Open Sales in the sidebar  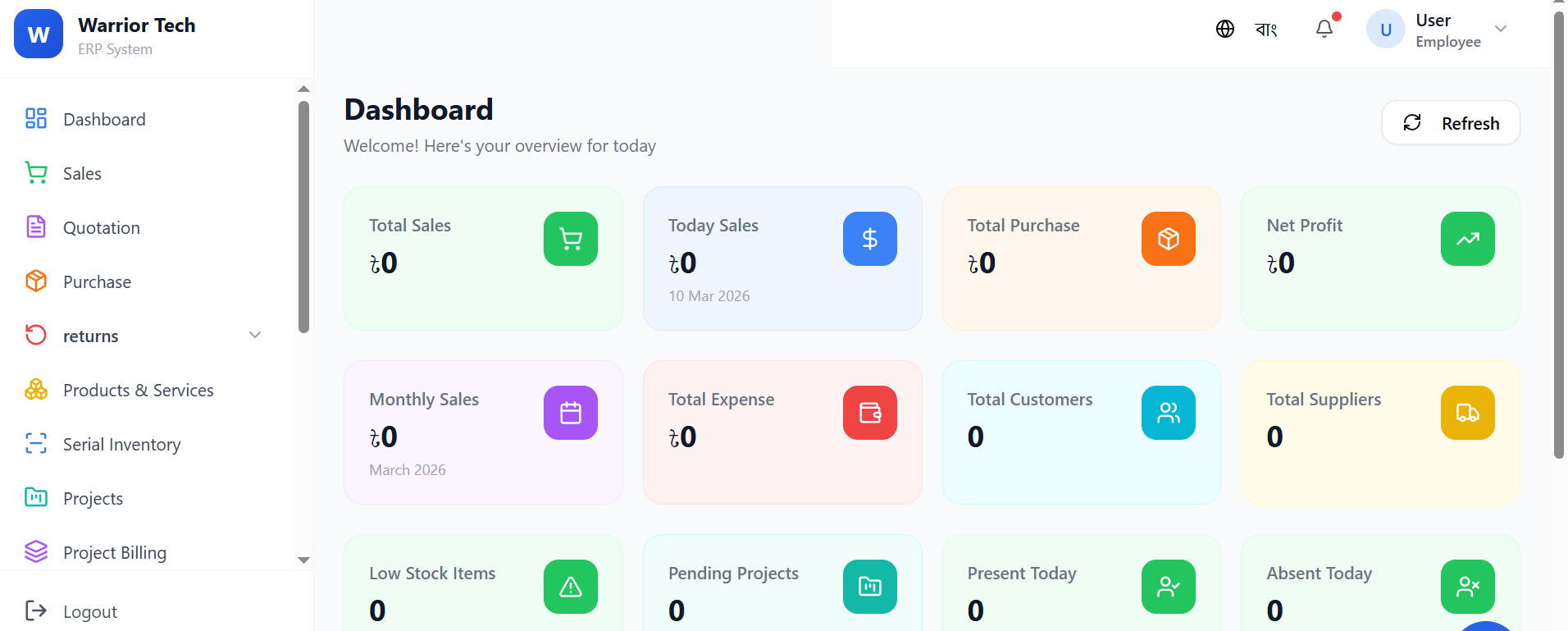coord(148,173)
